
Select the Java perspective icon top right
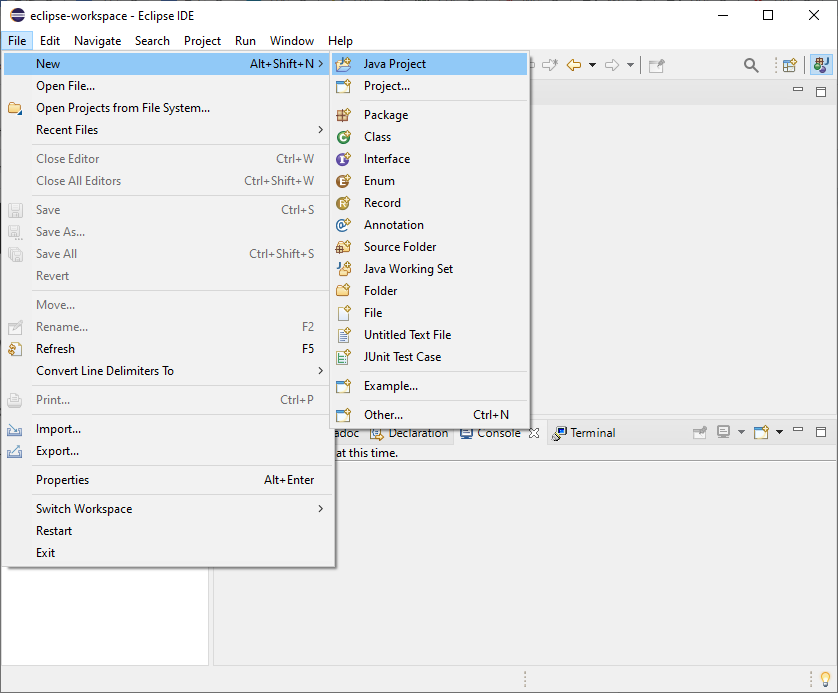click(x=823, y=64)
